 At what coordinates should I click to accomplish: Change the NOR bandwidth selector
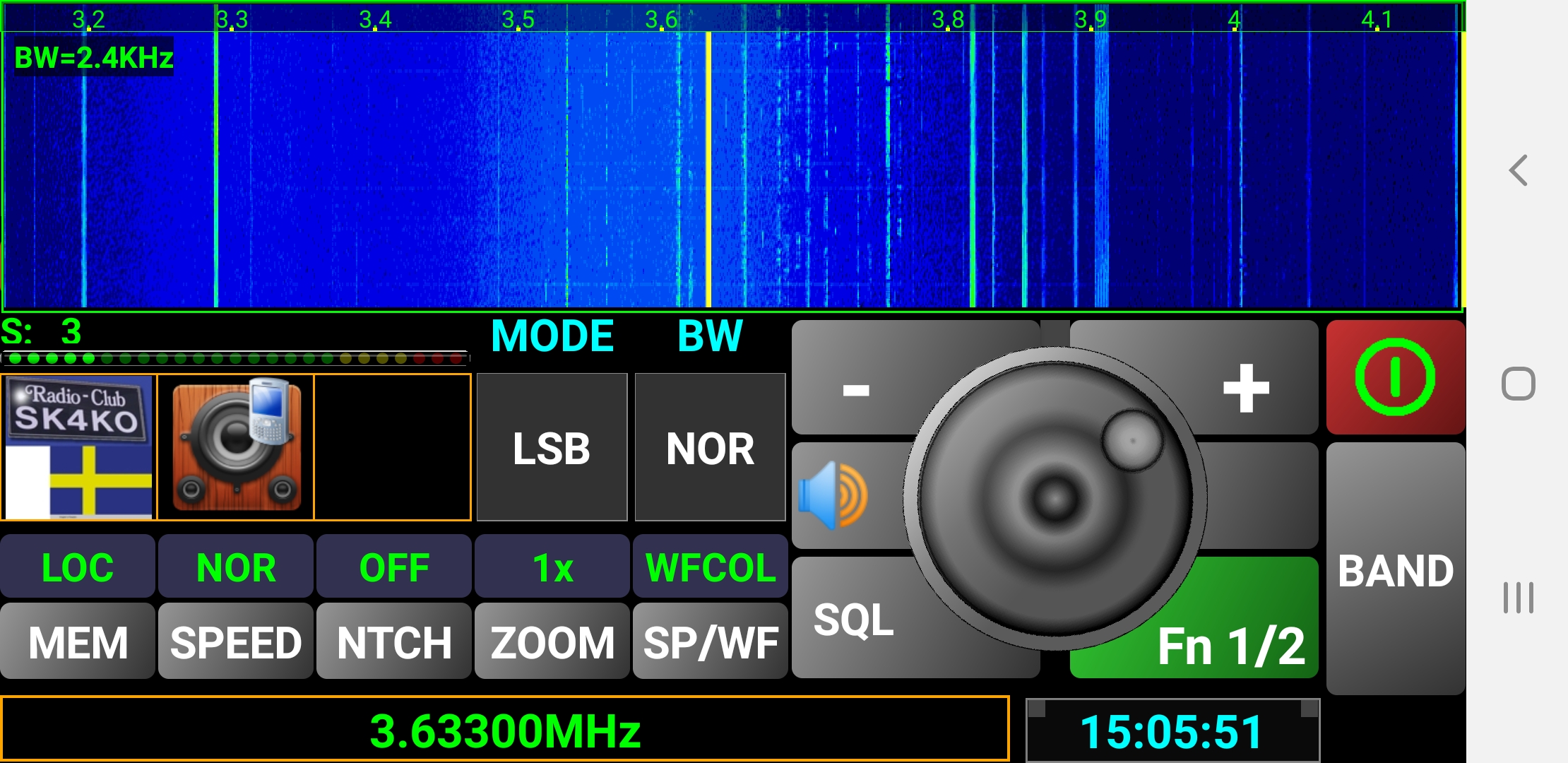(x=710, y=447)
